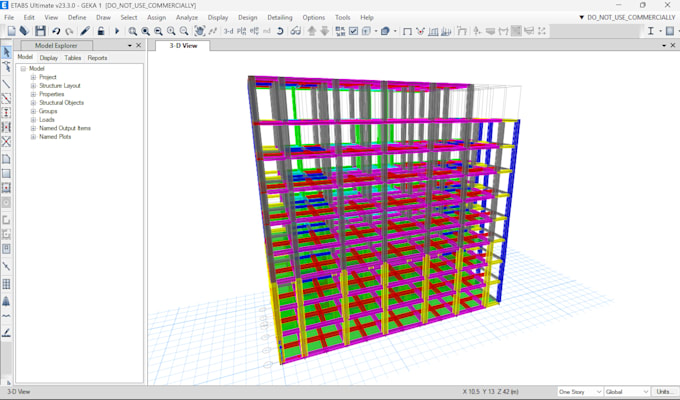The image size is (680, 400).
Task: Expand the Structural Objects node
Action: pos(33,102)
